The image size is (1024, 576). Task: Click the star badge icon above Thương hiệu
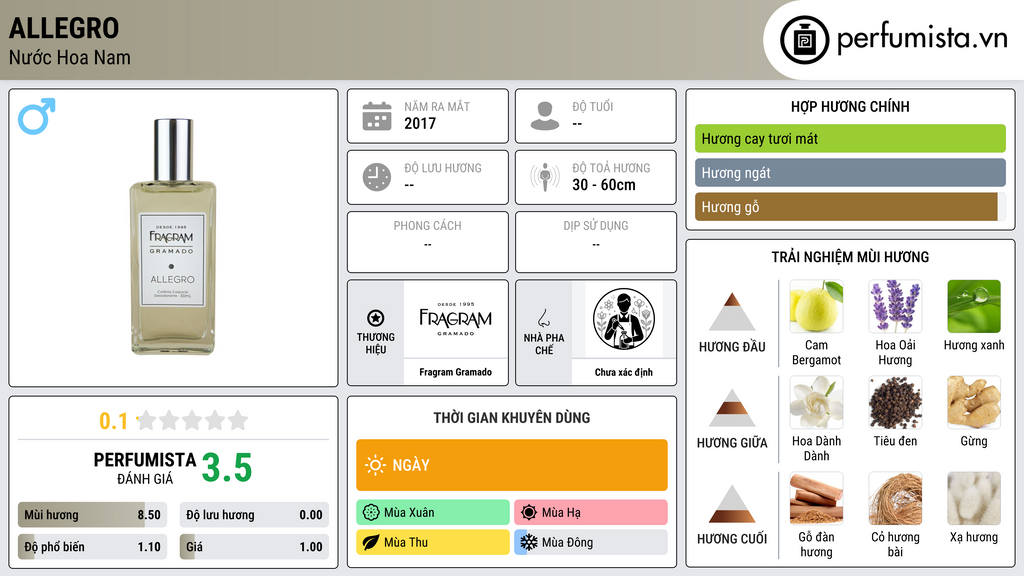tap(376, 318)
